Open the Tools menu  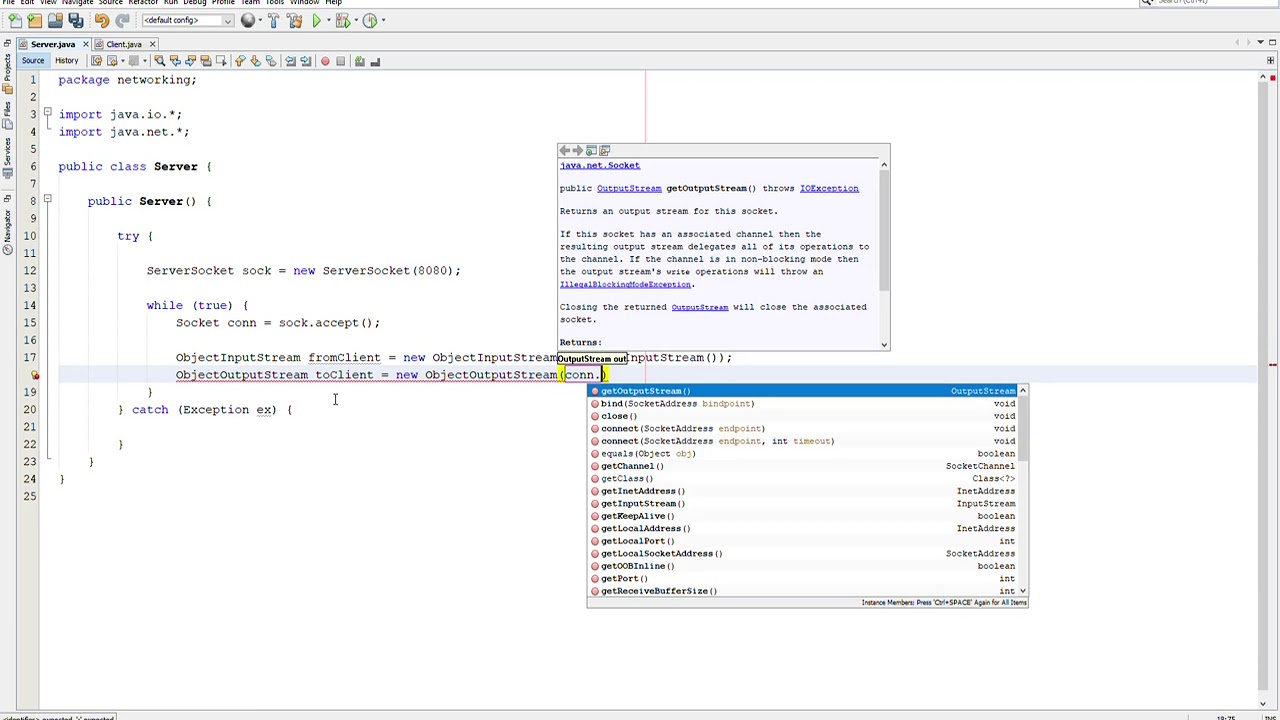click(274, 3)
